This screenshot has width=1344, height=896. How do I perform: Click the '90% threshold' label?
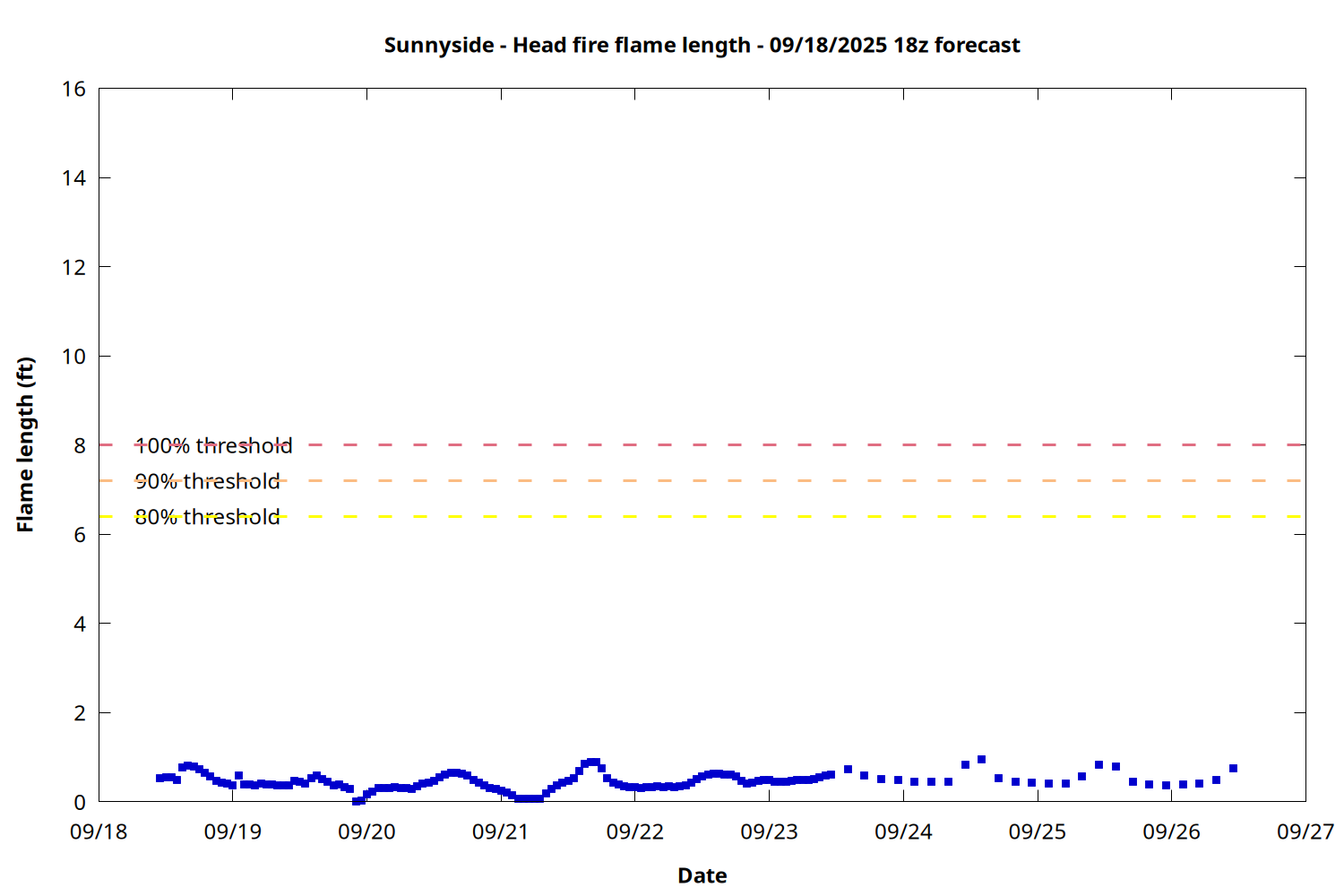click(208, 481)
